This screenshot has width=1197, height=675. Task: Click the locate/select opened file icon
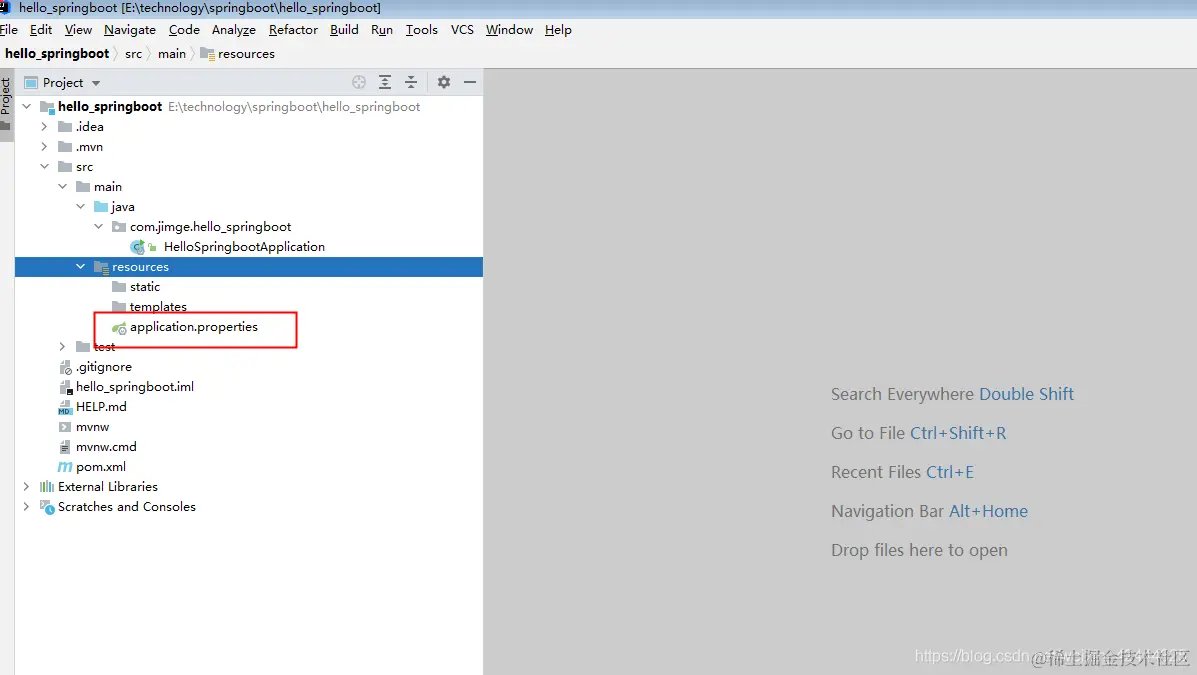359,82
